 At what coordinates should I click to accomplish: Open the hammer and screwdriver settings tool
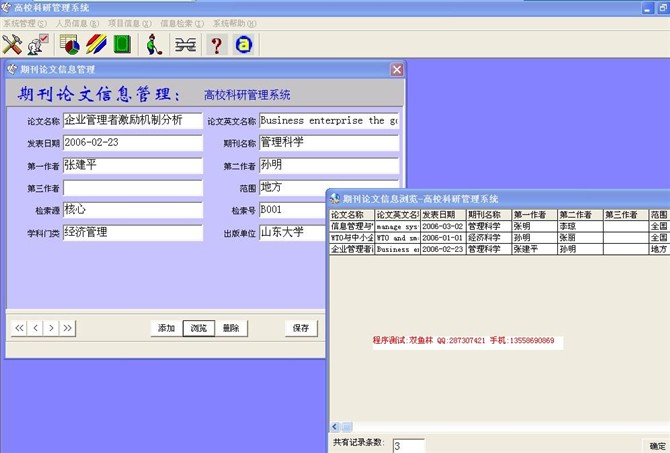click(x=12, y=44)
